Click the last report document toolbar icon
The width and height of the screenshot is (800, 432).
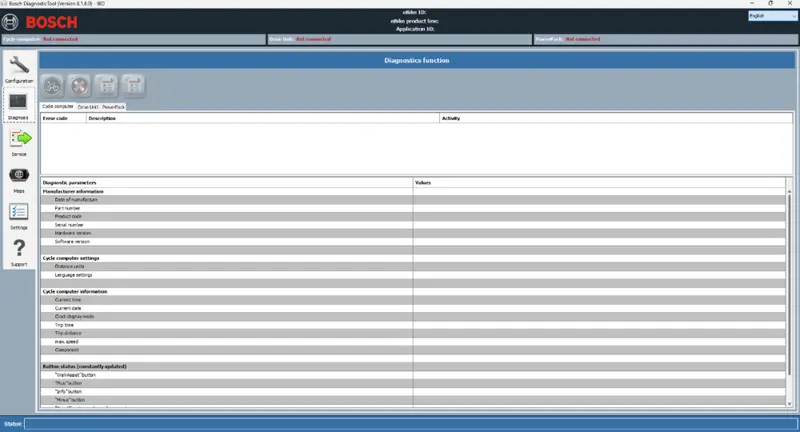(x=133, y=86)
